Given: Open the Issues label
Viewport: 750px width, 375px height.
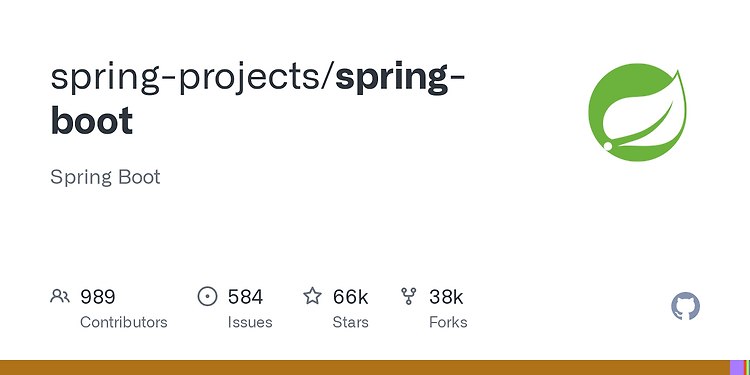Looking at the screenshot, I should (x=250, y=322).
